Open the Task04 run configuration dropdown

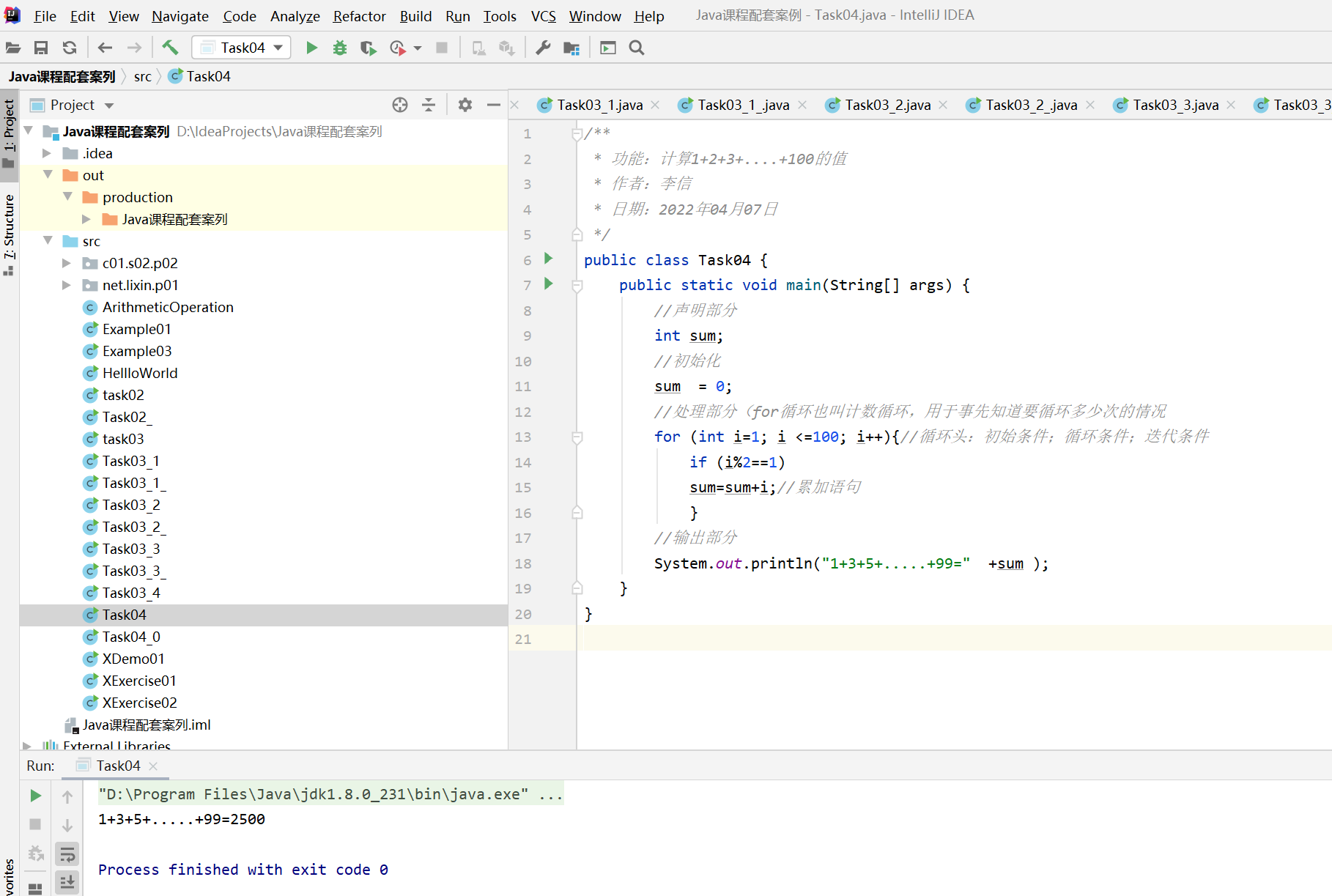point(242,48)
